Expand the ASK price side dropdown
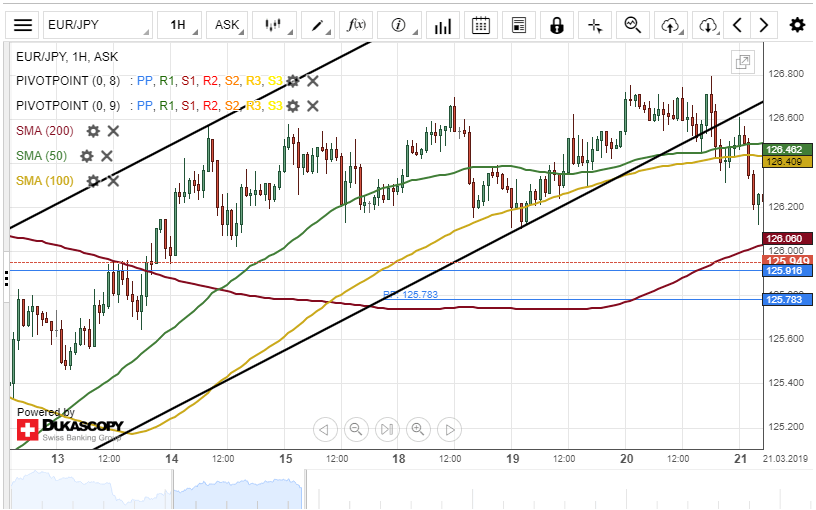Viewport: 816px width, 510px height. (227, 25)
